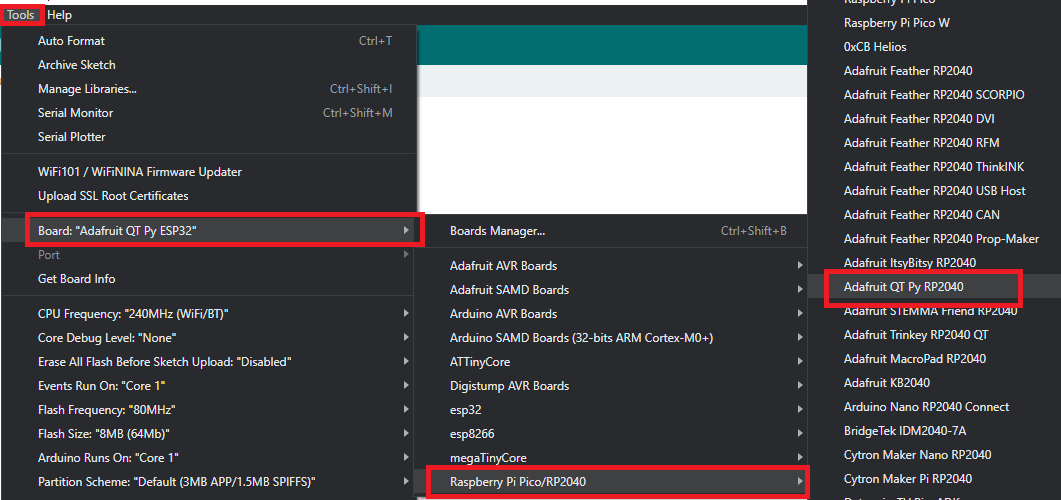Pick Arduino Nano RP2040 Connect board
The image size is (1061, 500).
tap(926, 407)
